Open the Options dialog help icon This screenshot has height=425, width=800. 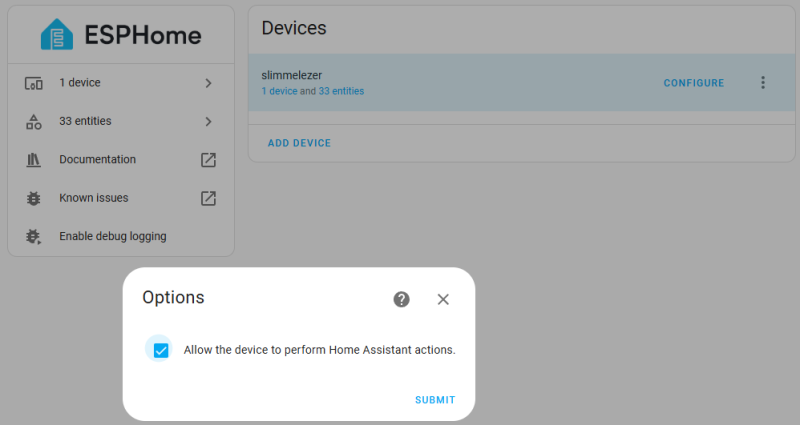click(x=402, y=299)
